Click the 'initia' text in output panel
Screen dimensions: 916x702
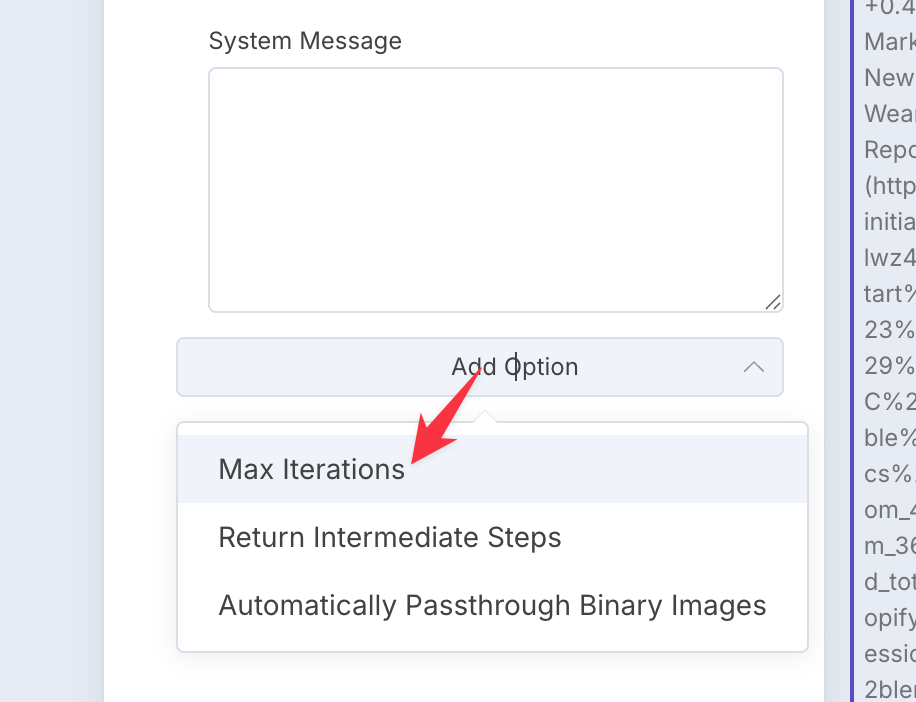click(890, 222)
